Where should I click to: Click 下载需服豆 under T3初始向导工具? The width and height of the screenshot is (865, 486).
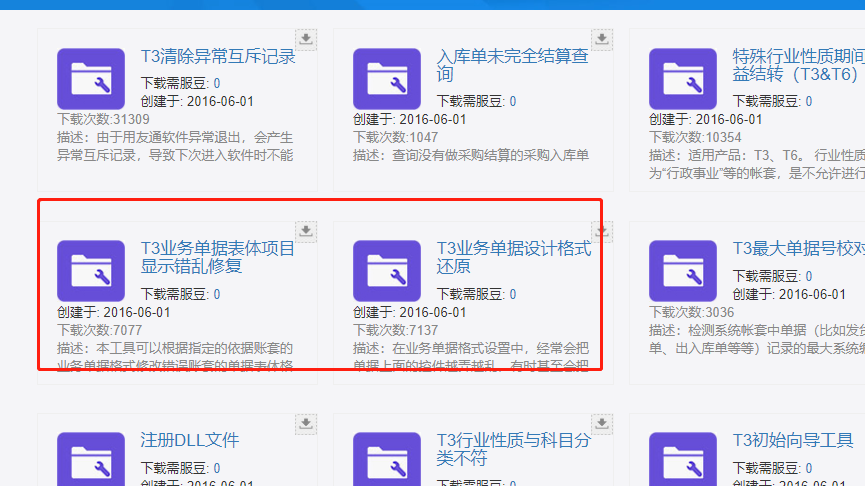[772, 468]
